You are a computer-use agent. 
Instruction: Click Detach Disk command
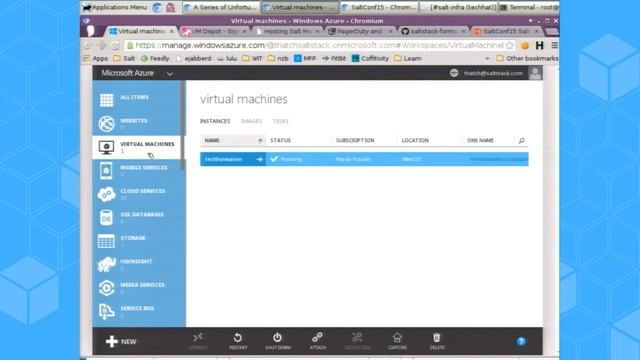357,341
